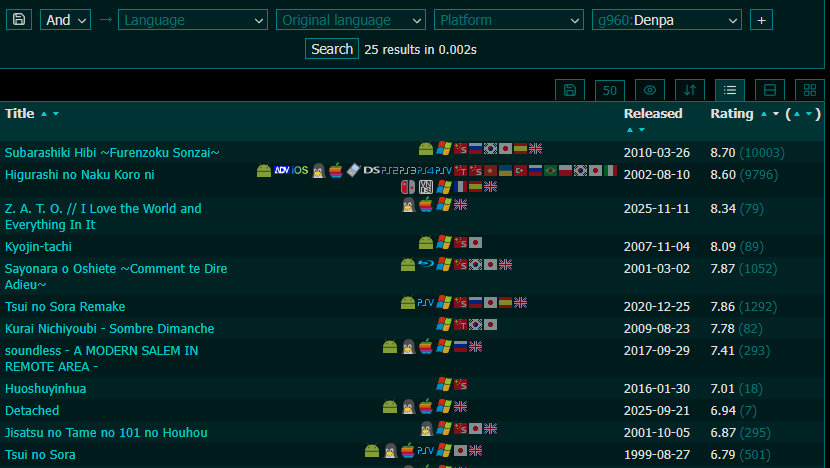This screenshot has height=468, width=830.
Task: Sort Released column descending
Action: [642, 130]
